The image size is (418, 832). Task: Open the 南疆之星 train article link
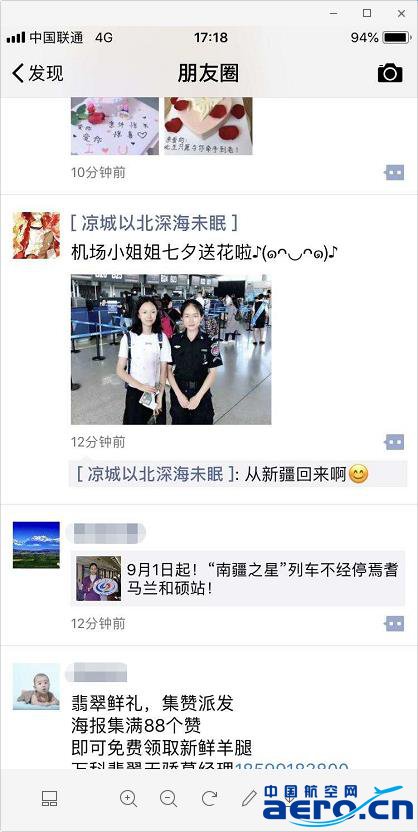(x=238, y=578)
